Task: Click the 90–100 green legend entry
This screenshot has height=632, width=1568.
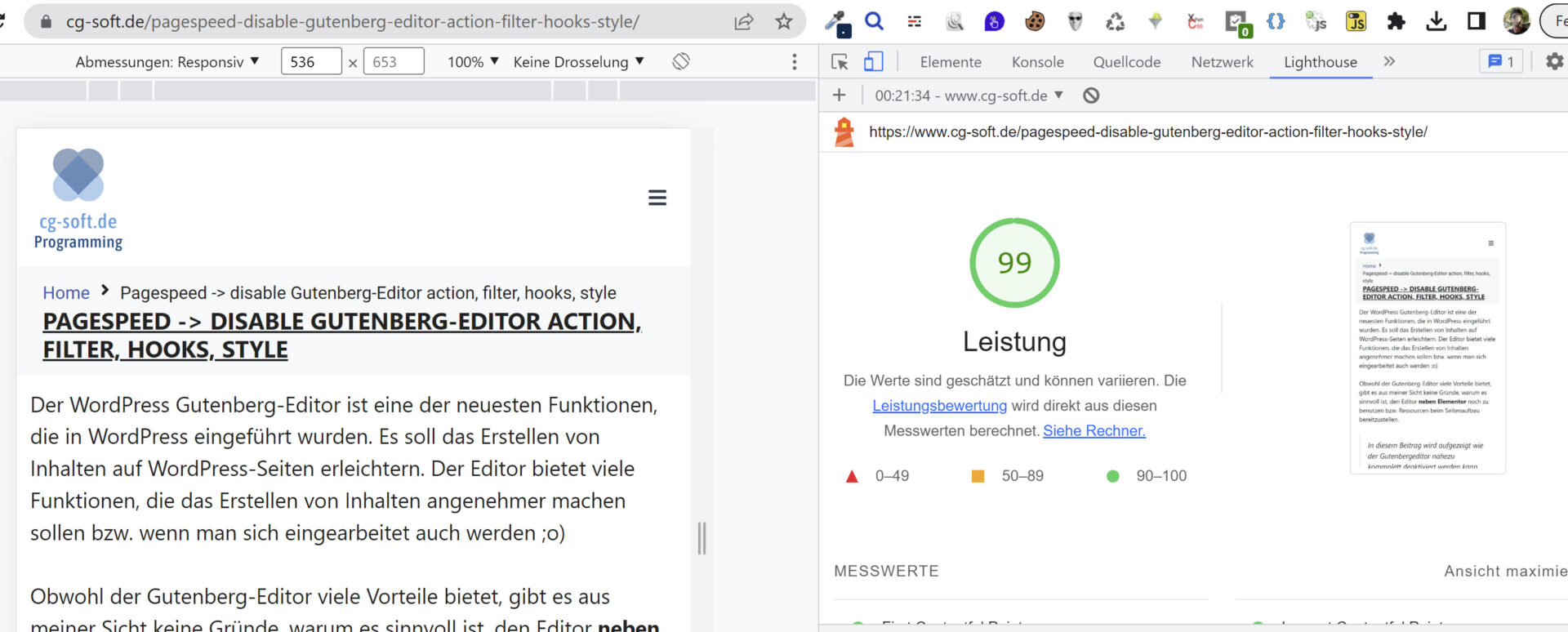Action: tap(1147, 476)
